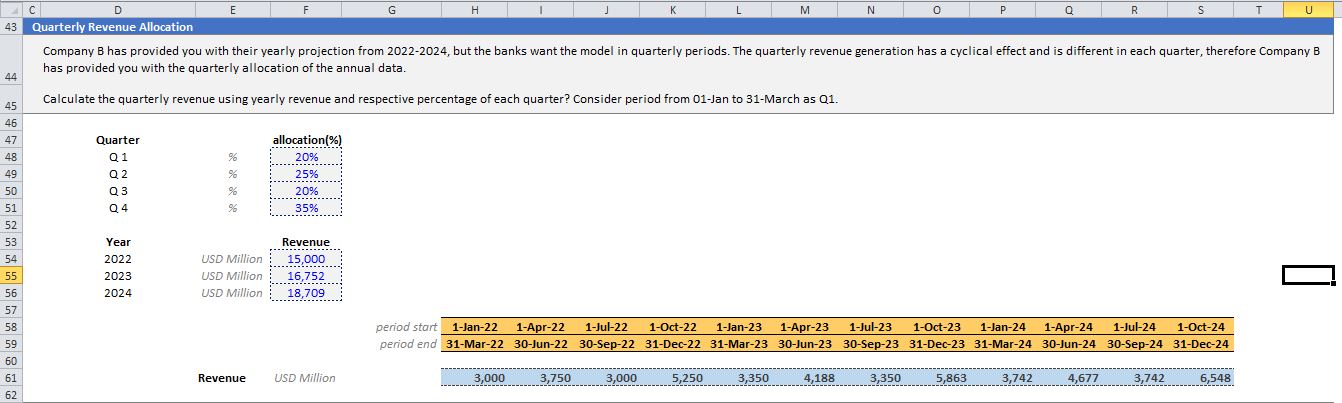
Task: Click the Quarterly Revenue Allocation heading
Action: 113,27
